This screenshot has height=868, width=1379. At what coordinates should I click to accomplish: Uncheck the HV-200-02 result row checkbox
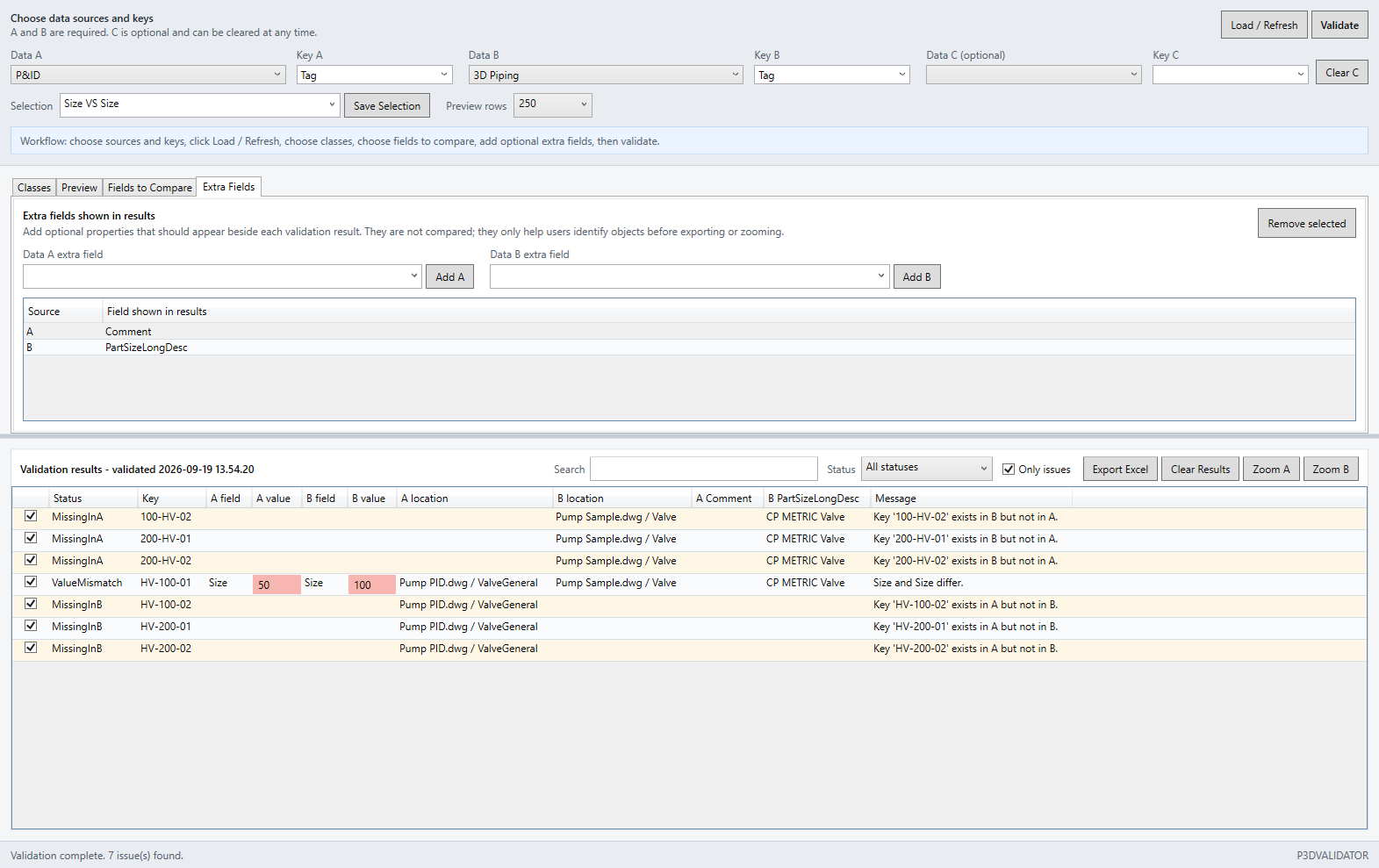pyautogui.click(x=31, y=648)
